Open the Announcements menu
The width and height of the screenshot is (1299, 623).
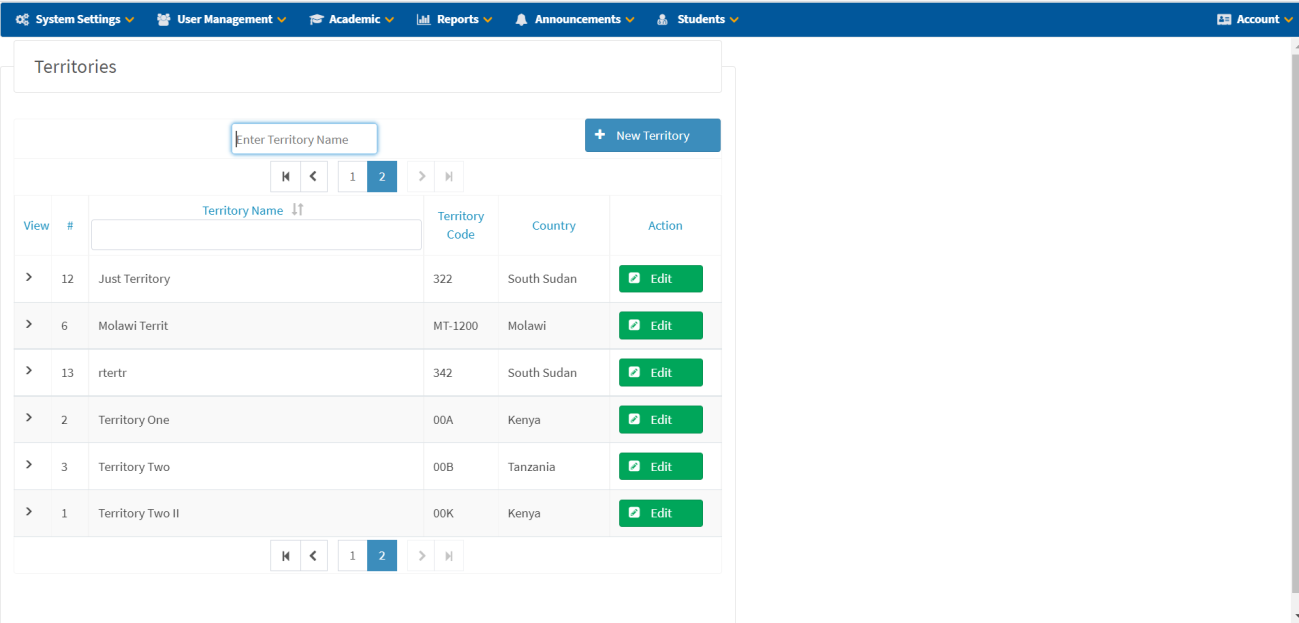coord(575,19)
